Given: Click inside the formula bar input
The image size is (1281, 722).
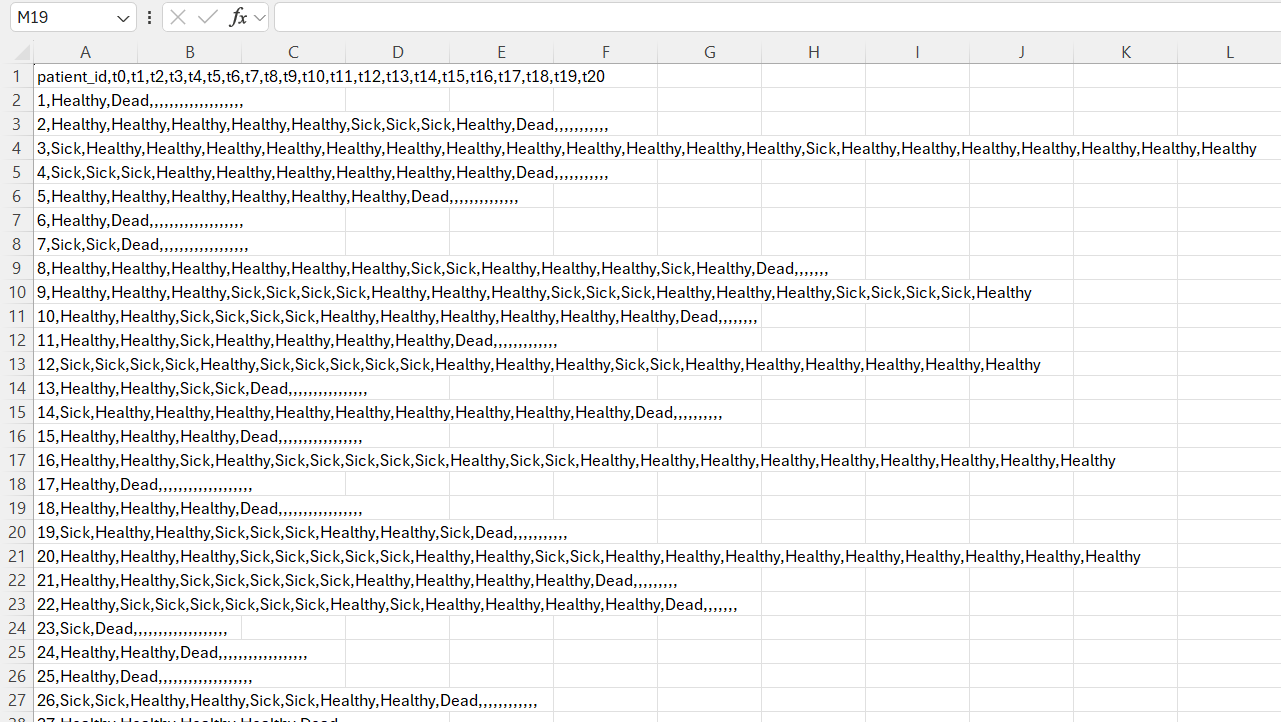Looking at the screenshot, I should tap(777, 17).
